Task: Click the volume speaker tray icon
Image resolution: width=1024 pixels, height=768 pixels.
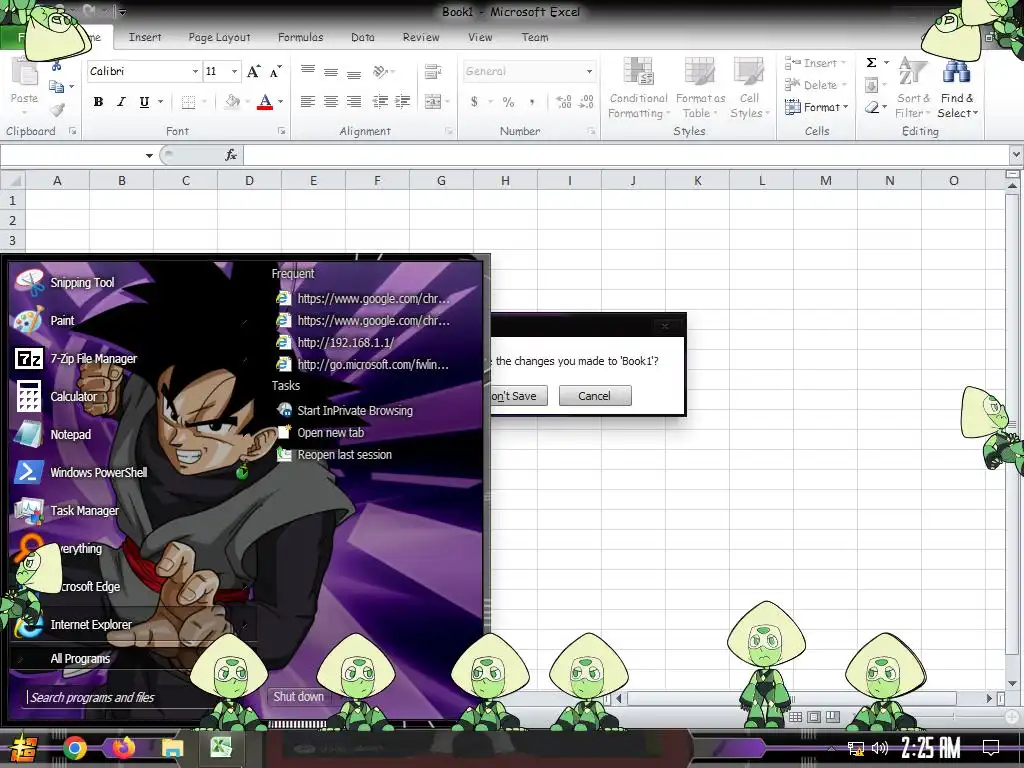Action: (x=880, y=748)
